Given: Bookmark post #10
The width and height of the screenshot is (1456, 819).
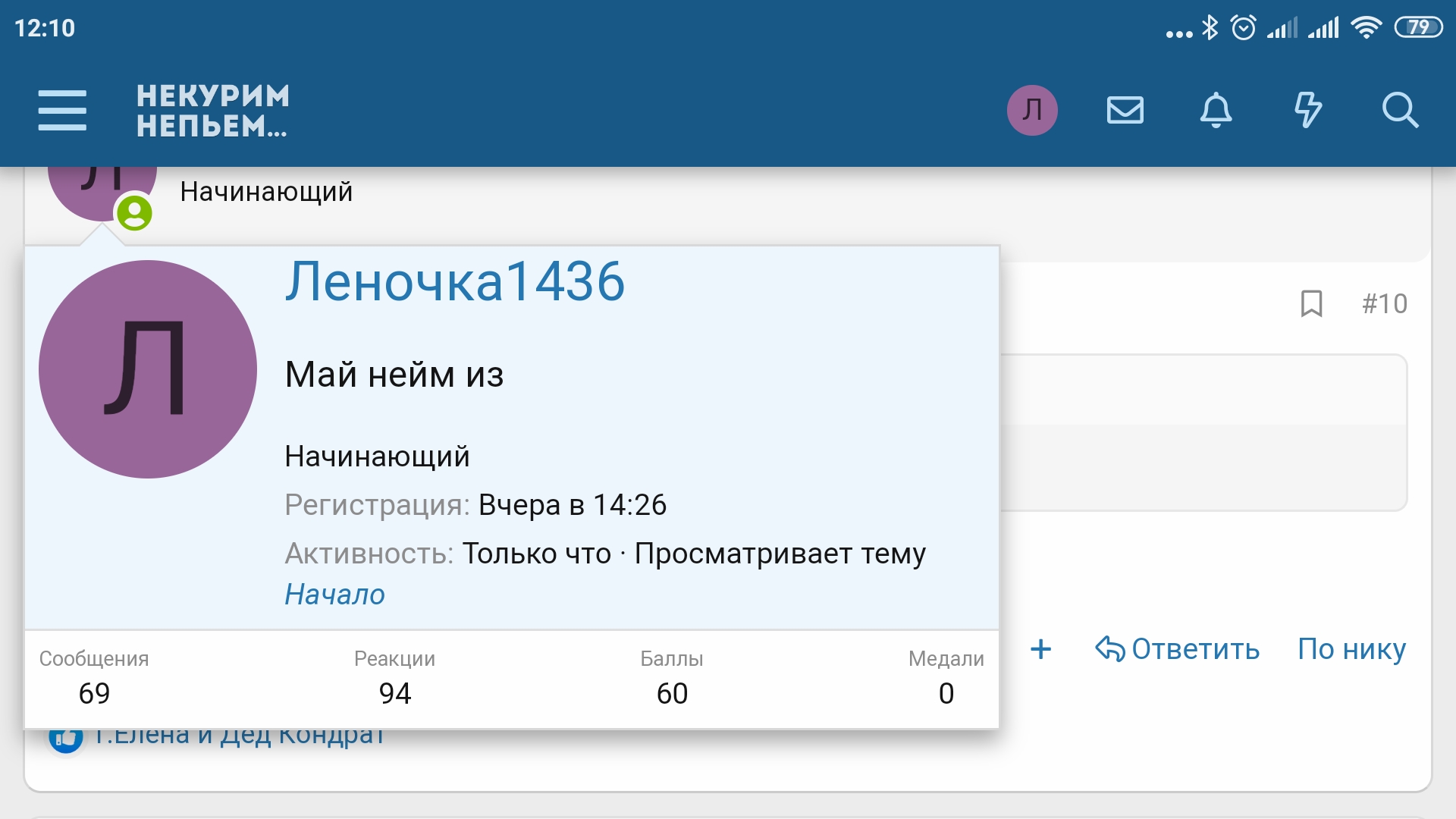Looking at the screenshot, I should 1311,303.
